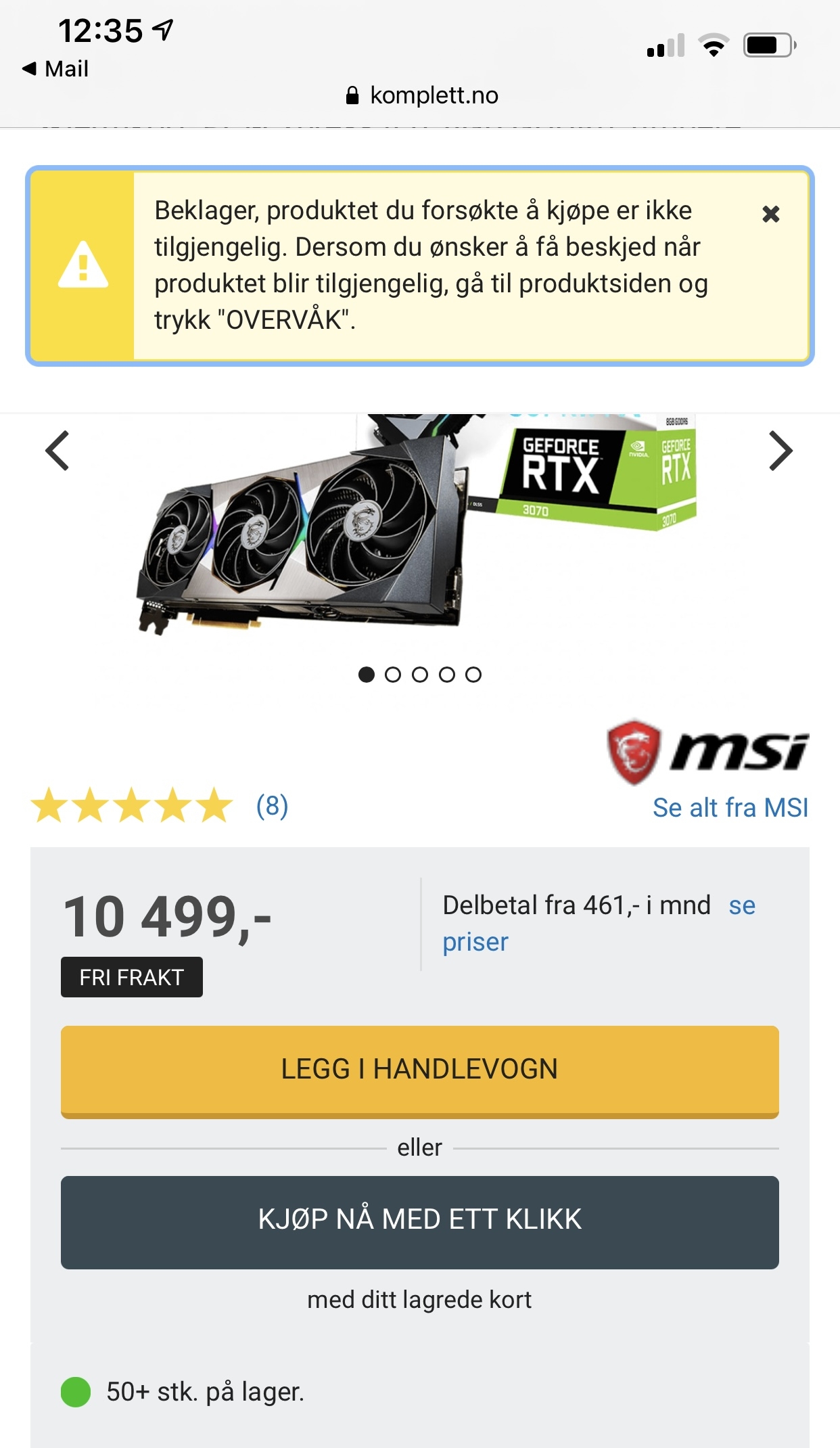
Task: Tap the komplett.no address bar
Action: coord(422,95)
